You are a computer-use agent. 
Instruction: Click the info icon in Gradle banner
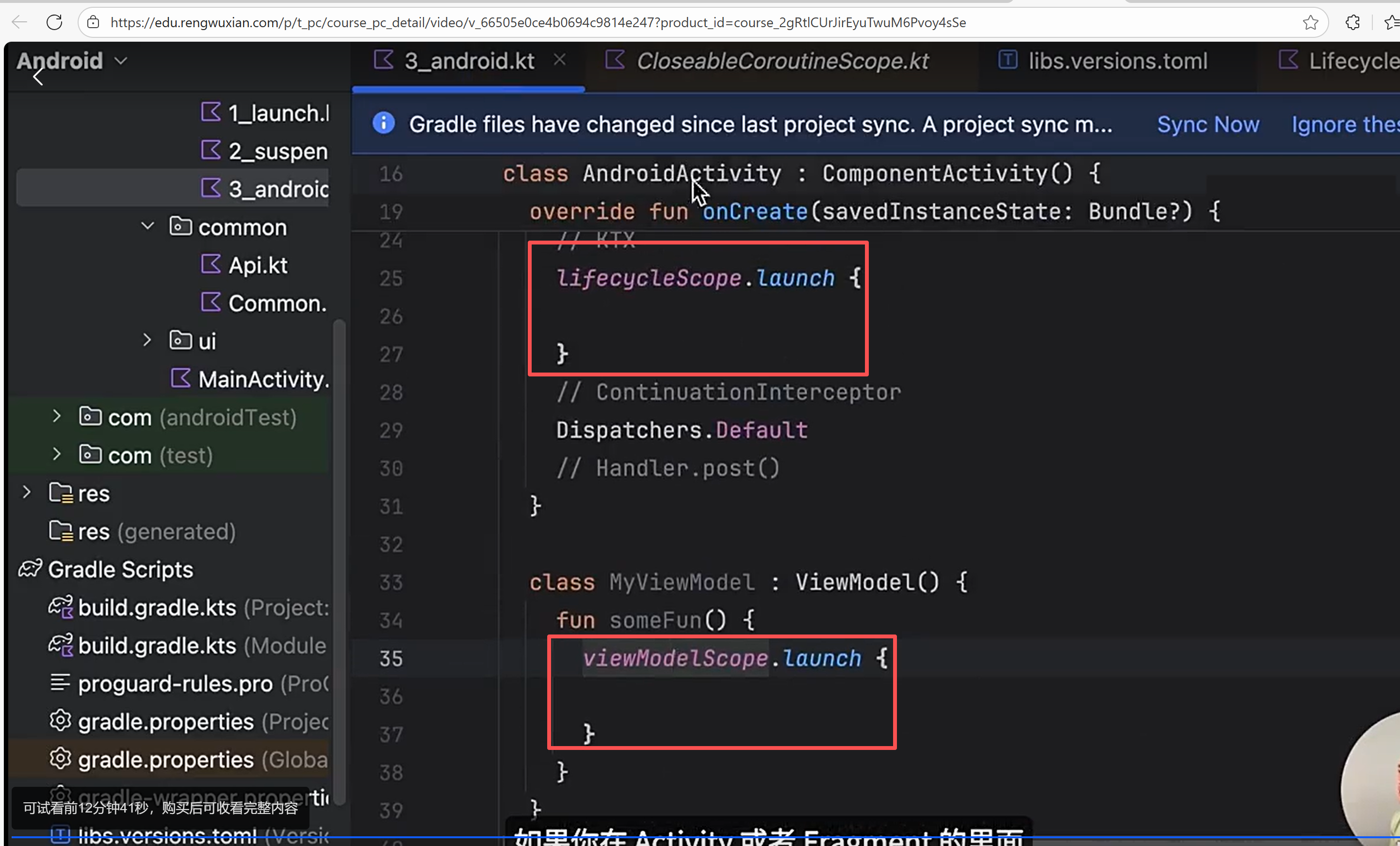click(384, 123)
